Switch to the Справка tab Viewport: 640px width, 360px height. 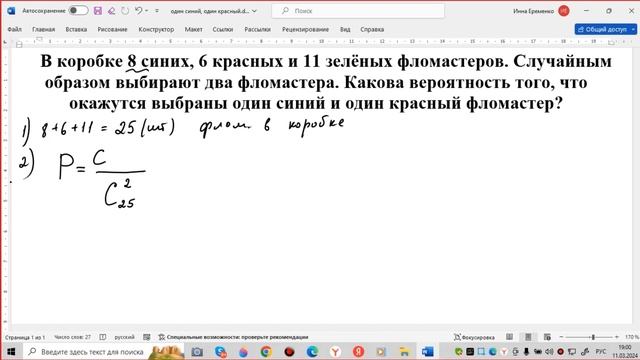(x=372, y=29)
